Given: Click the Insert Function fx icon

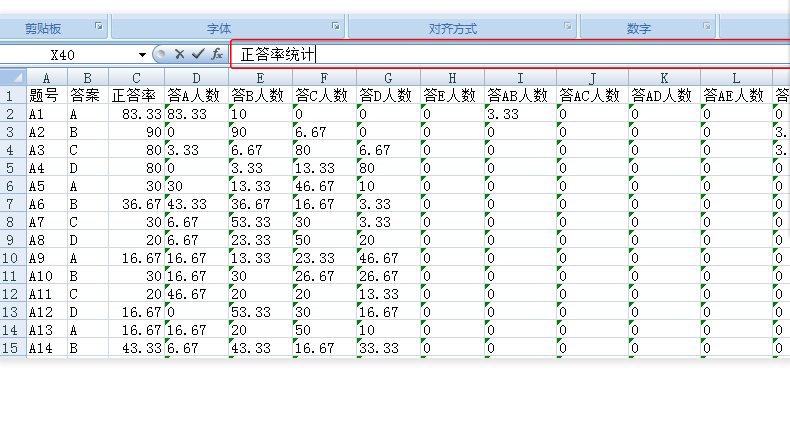Looking at the screenshot, I should (x=216, y=54).
